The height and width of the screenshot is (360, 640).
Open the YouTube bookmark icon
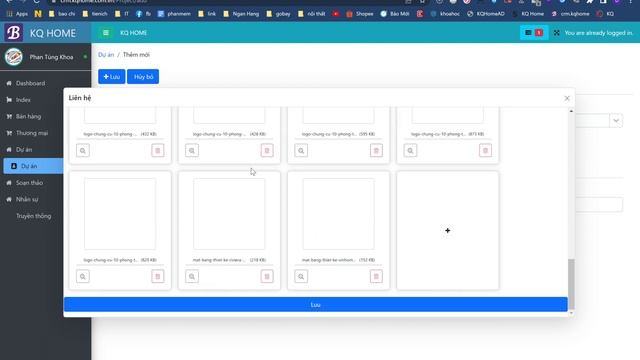(x=336, y=14)
